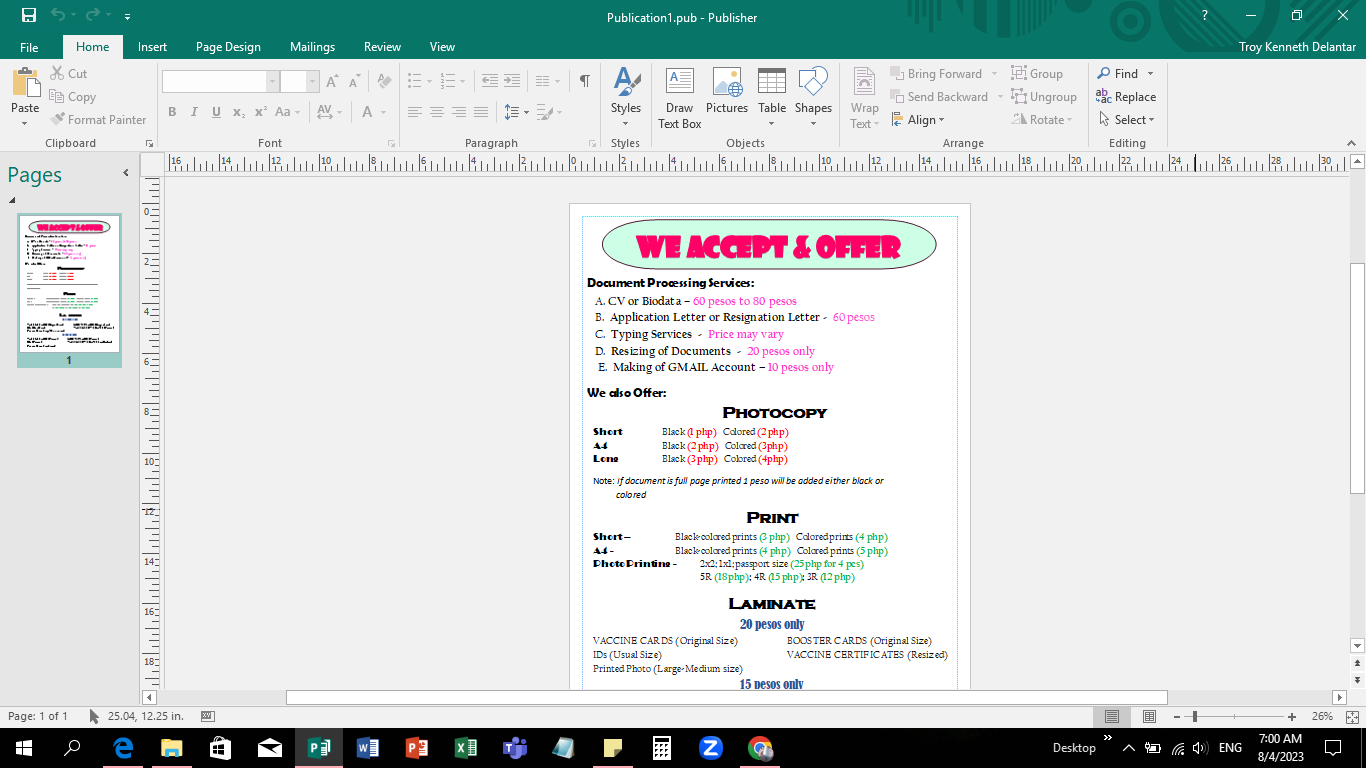Open the Calculator from the taskbar
The width and height of the screenshot is (1366, 768).
point(662,748)
